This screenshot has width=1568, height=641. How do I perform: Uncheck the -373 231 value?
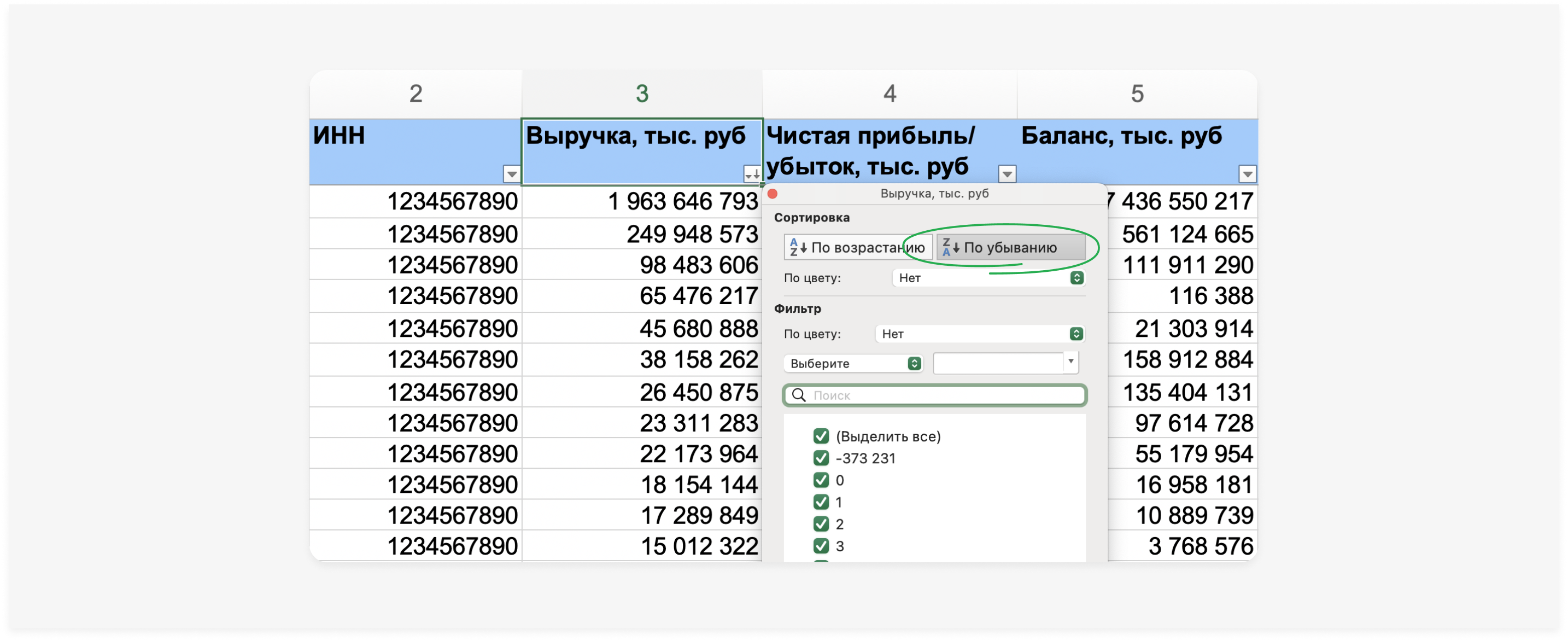(x=821, y=458)
